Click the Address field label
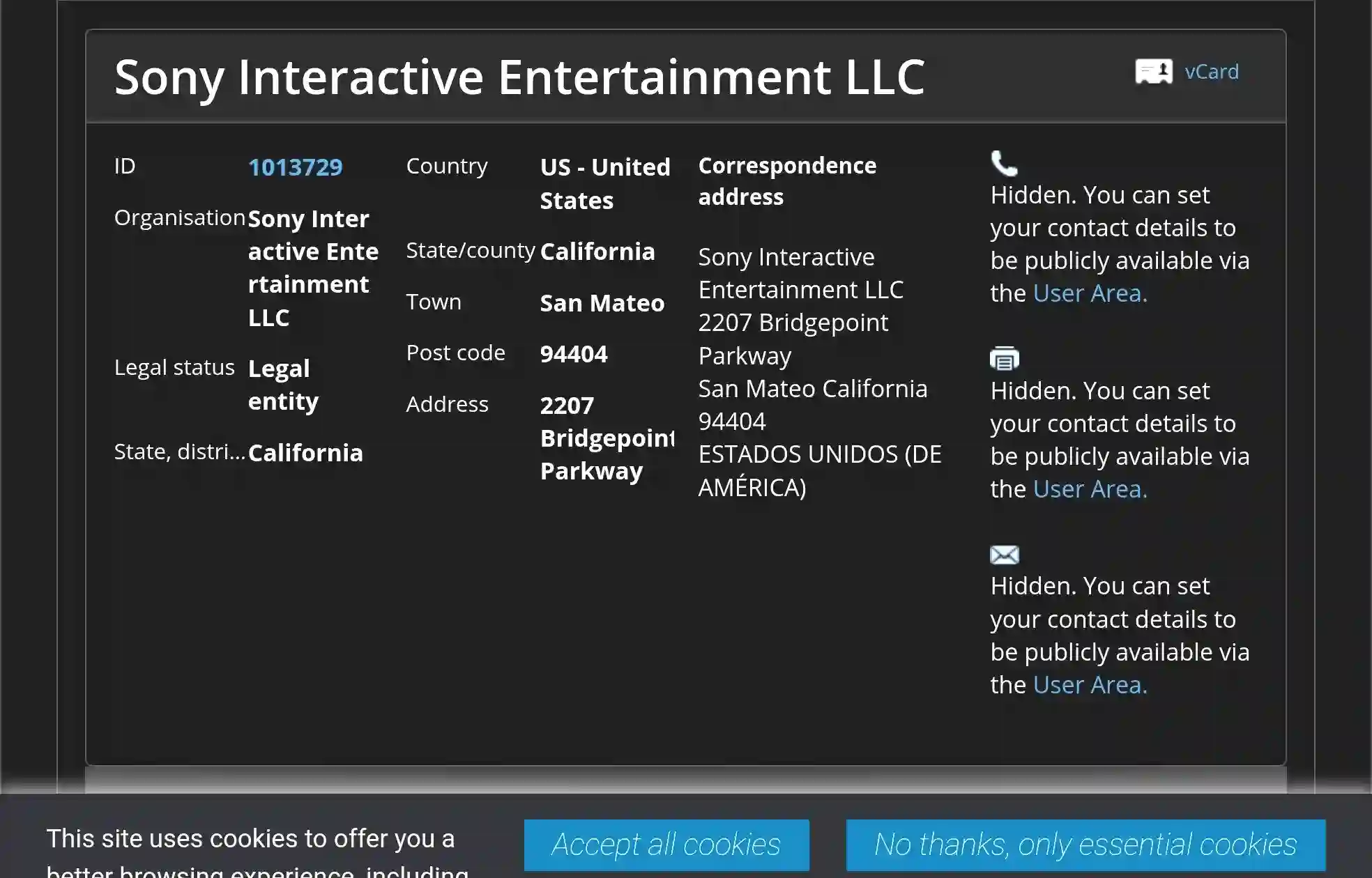The width and height of the screenshot is (1372, 878). (448, 404)
